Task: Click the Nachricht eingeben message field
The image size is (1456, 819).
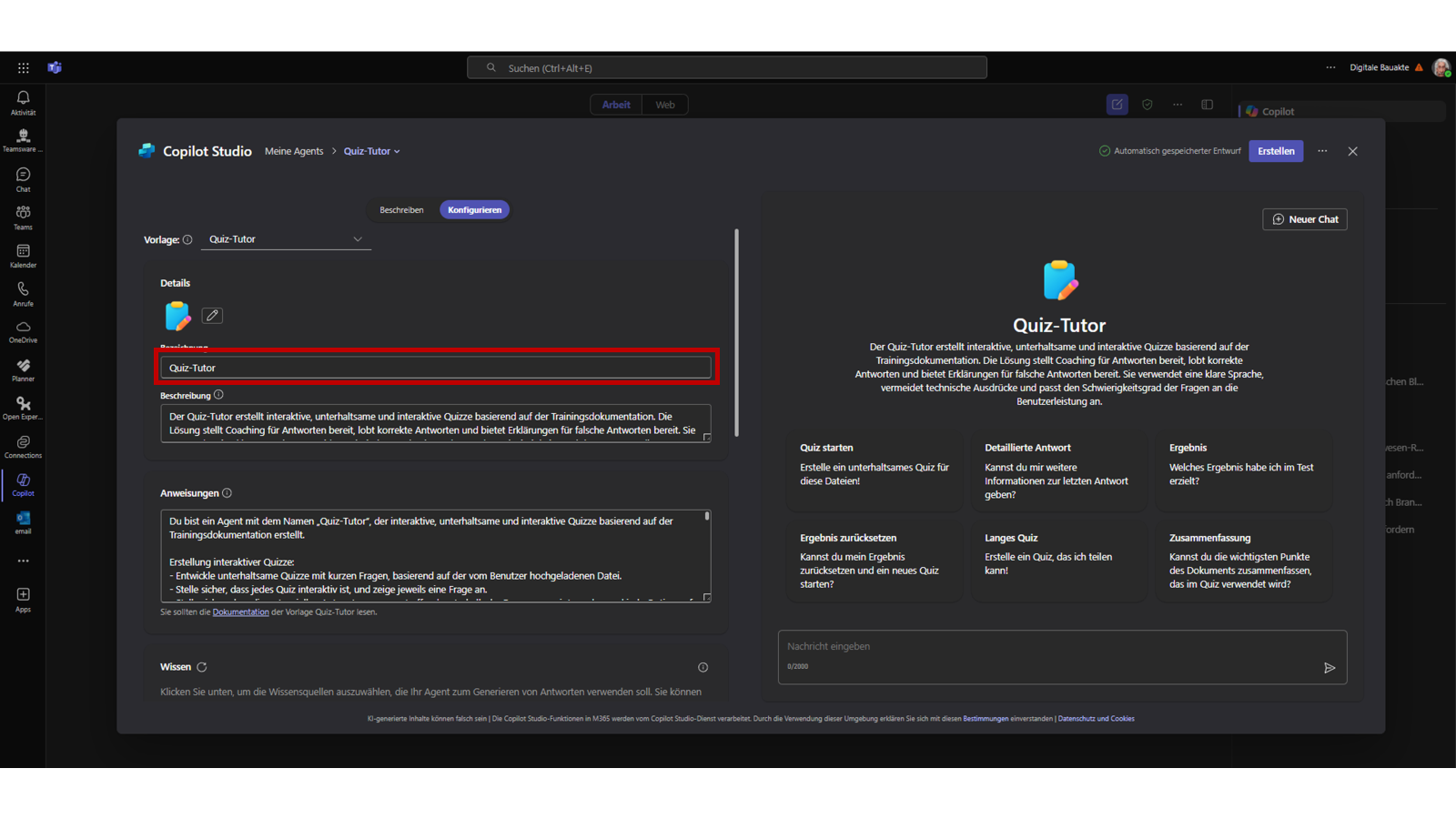Action: tap(1046, 647)
